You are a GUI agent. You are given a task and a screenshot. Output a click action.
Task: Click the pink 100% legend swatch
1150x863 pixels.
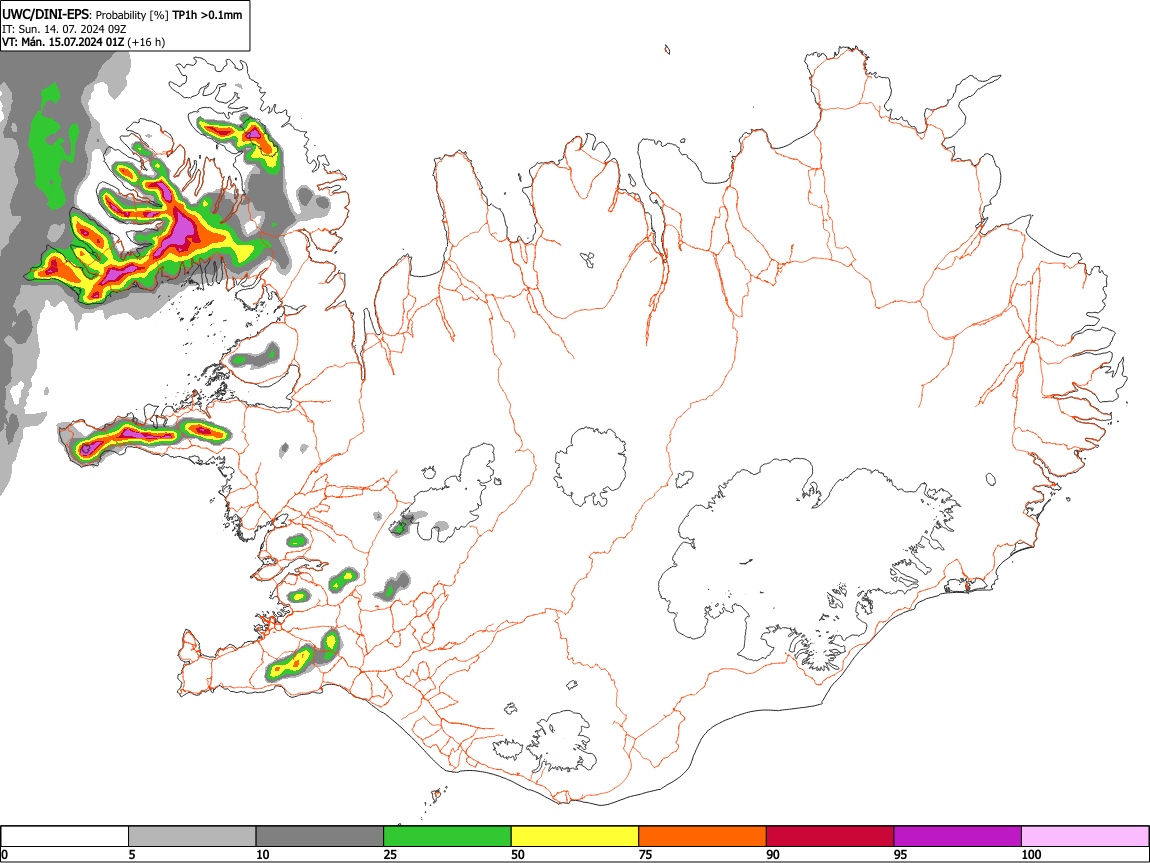(1085, 837)
